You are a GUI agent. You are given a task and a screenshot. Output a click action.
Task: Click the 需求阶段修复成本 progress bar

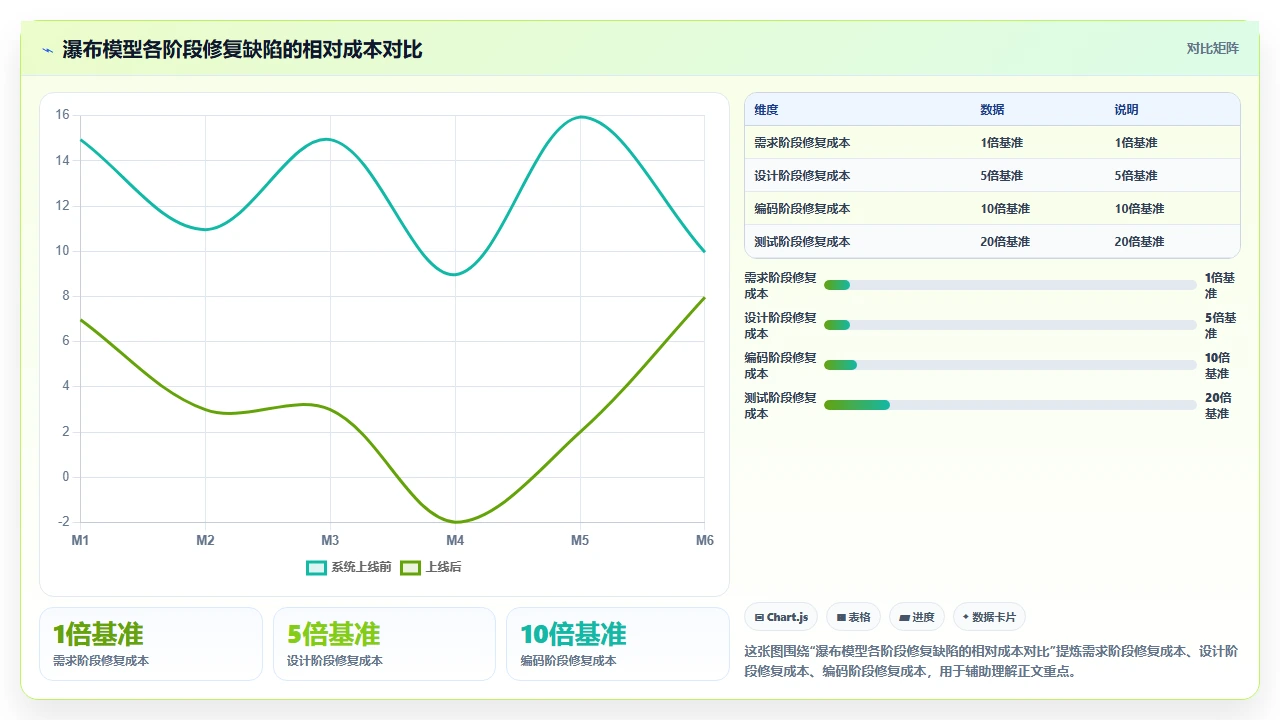tap(1010, 285)
